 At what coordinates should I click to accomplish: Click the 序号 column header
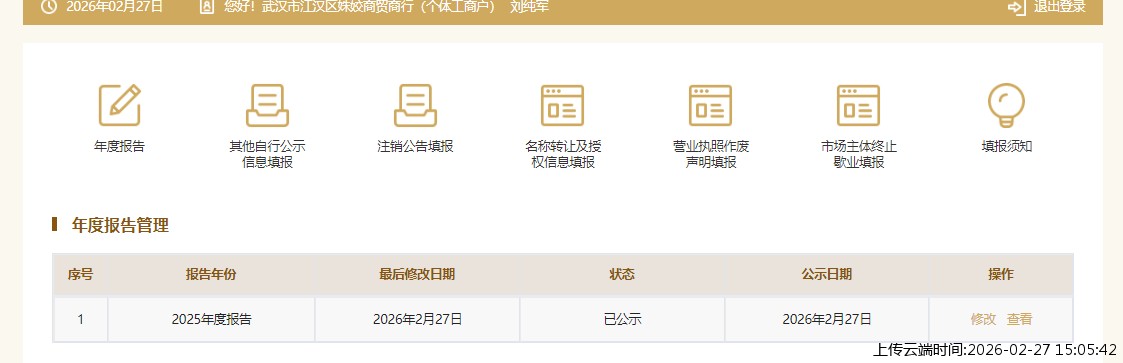coord(80,274)
